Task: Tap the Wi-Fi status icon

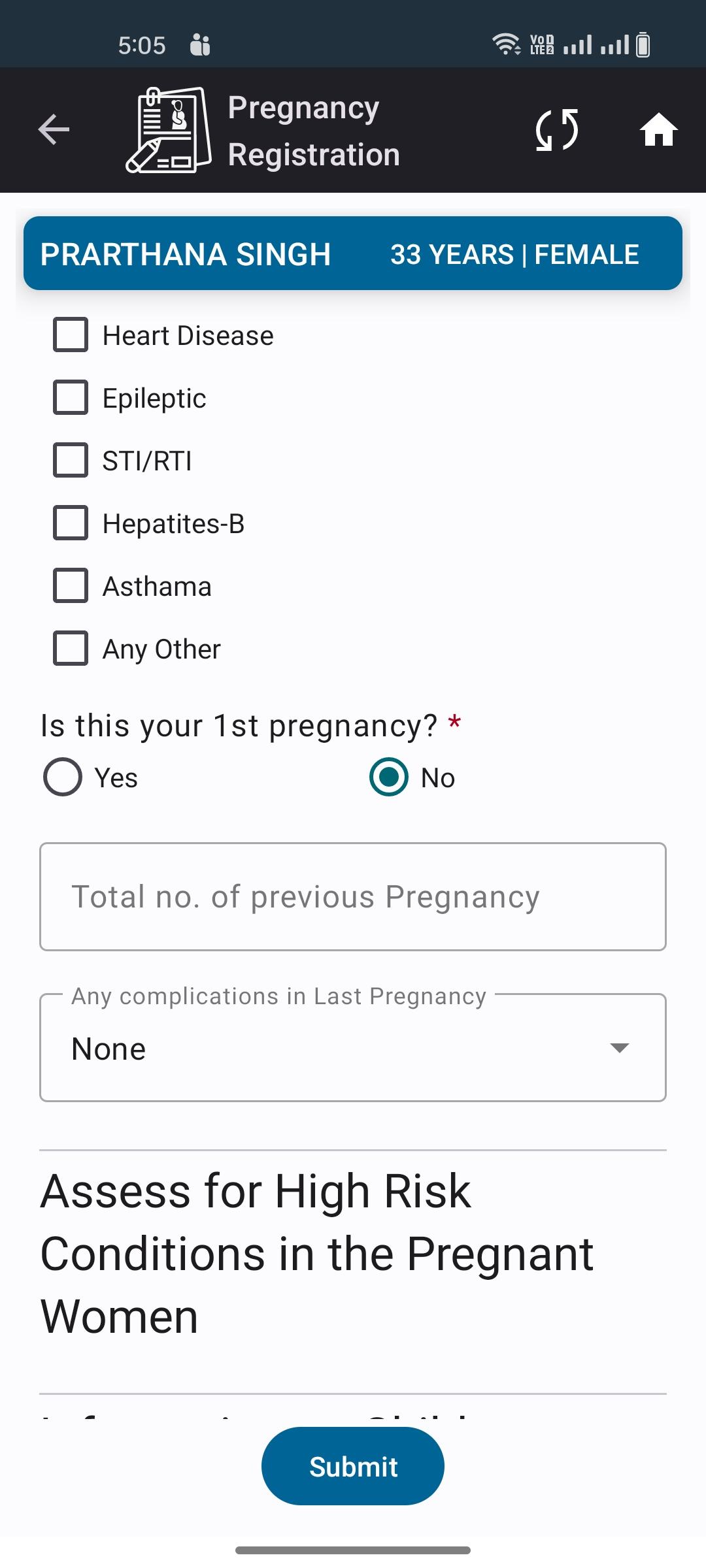Action: coord(506,44)
